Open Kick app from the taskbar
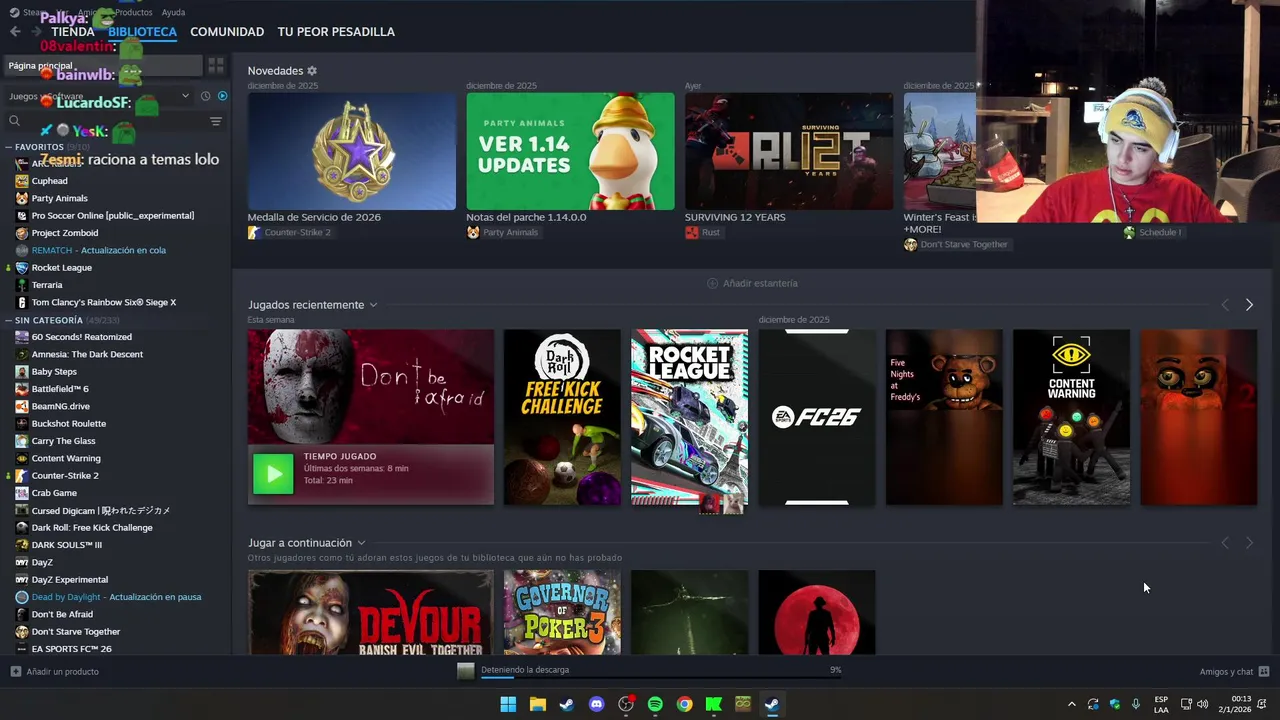1280x720 pixels. pos(713,704)
